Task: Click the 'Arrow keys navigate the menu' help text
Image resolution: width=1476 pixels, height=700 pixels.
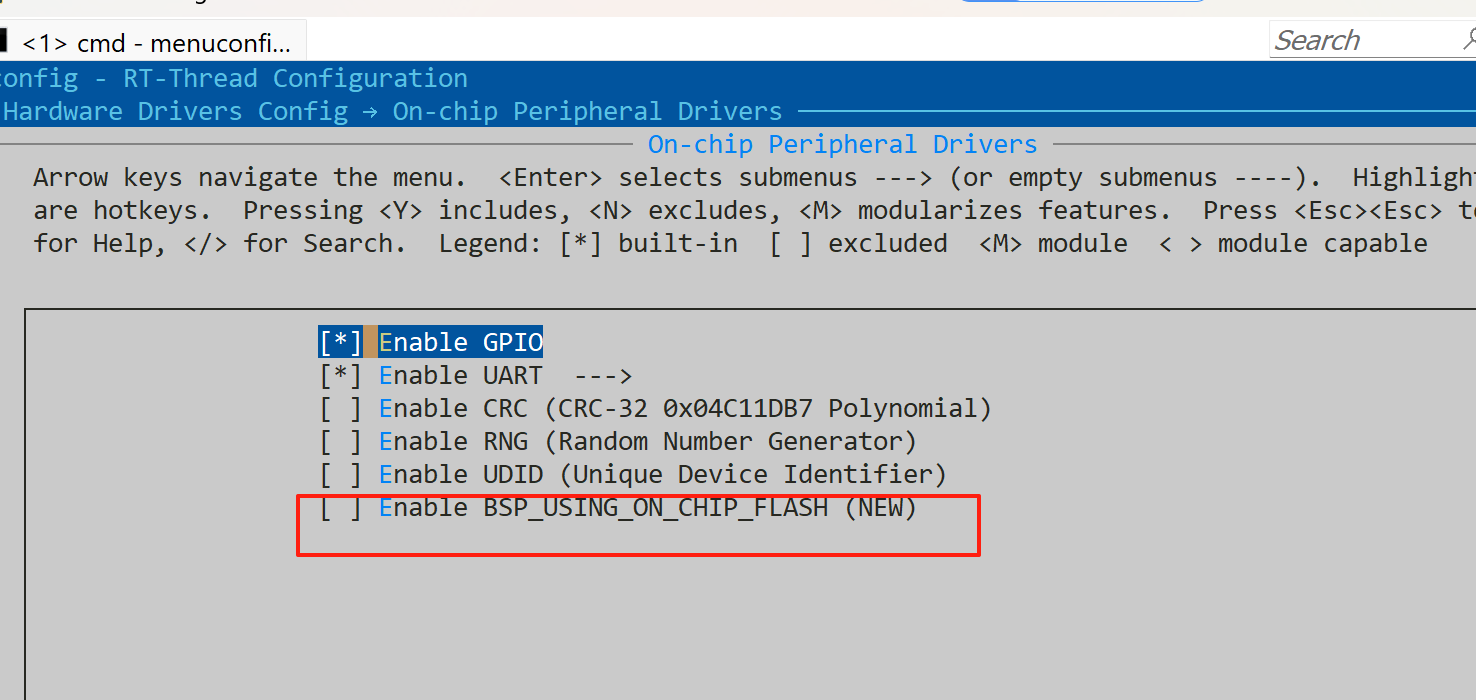Action: tap(249, 178)
